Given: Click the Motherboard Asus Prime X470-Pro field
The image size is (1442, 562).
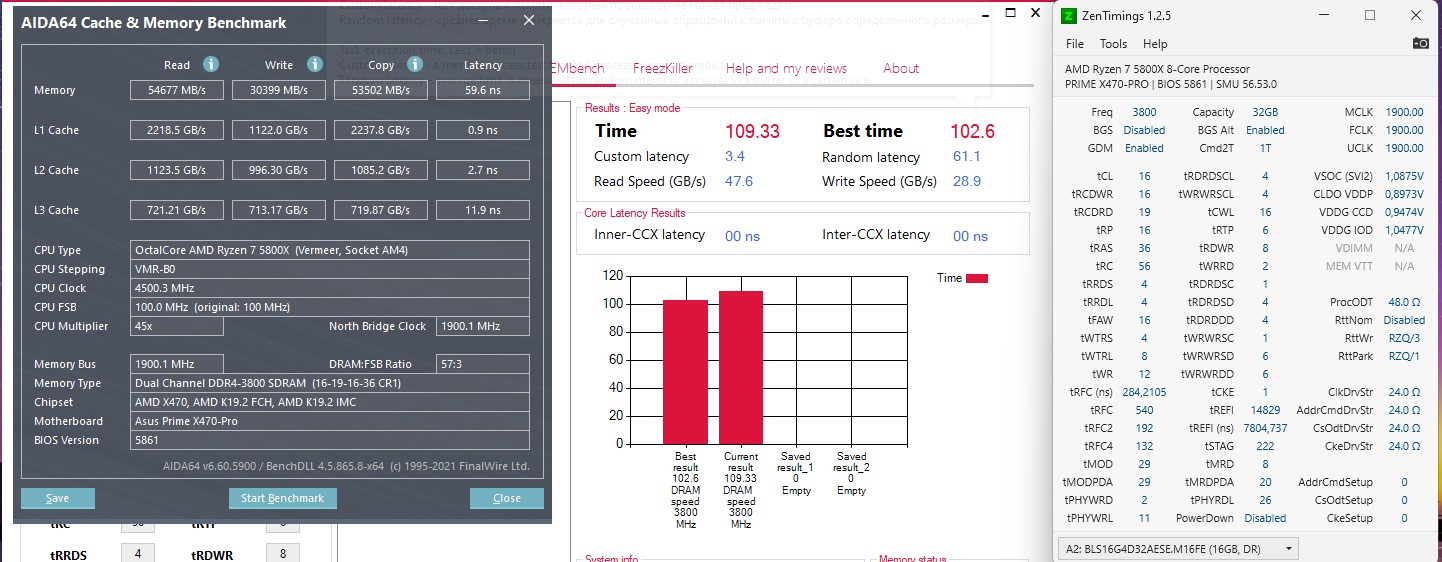Looking at the screenshot, I should 330,421.
